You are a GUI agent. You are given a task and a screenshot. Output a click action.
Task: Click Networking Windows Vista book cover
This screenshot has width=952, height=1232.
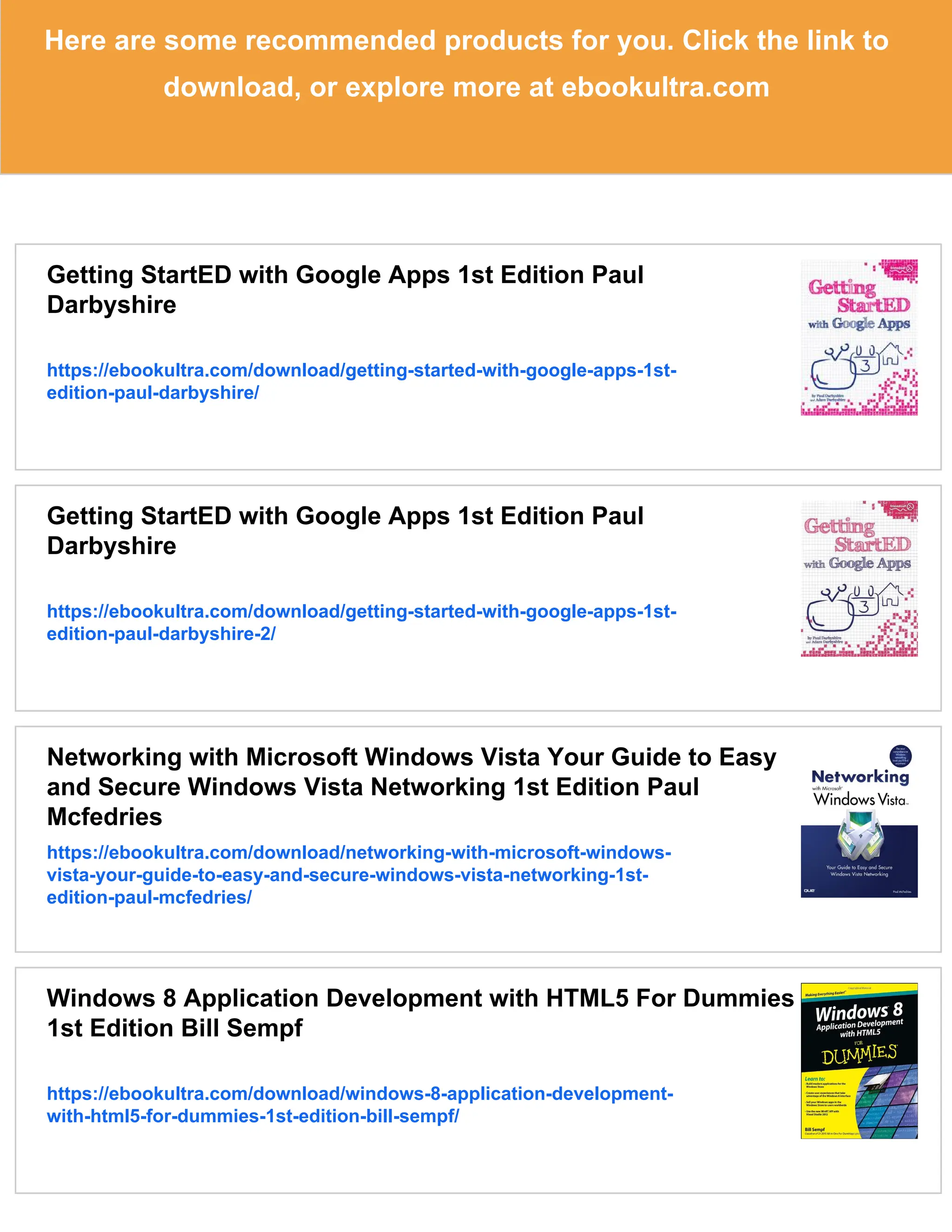point(859,821)
